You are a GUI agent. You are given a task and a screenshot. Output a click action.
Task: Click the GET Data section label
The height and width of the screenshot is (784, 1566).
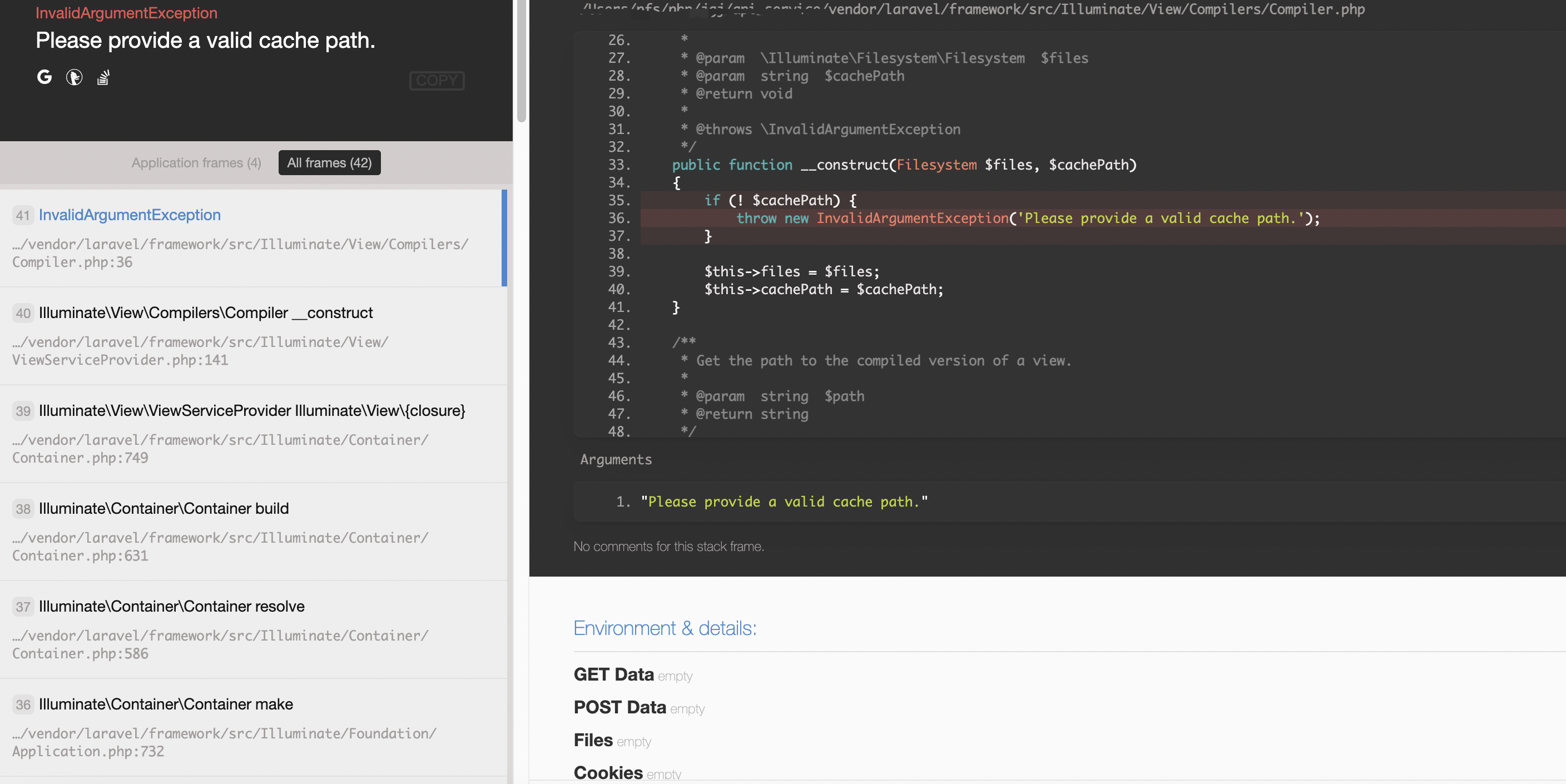pos(613,674)
